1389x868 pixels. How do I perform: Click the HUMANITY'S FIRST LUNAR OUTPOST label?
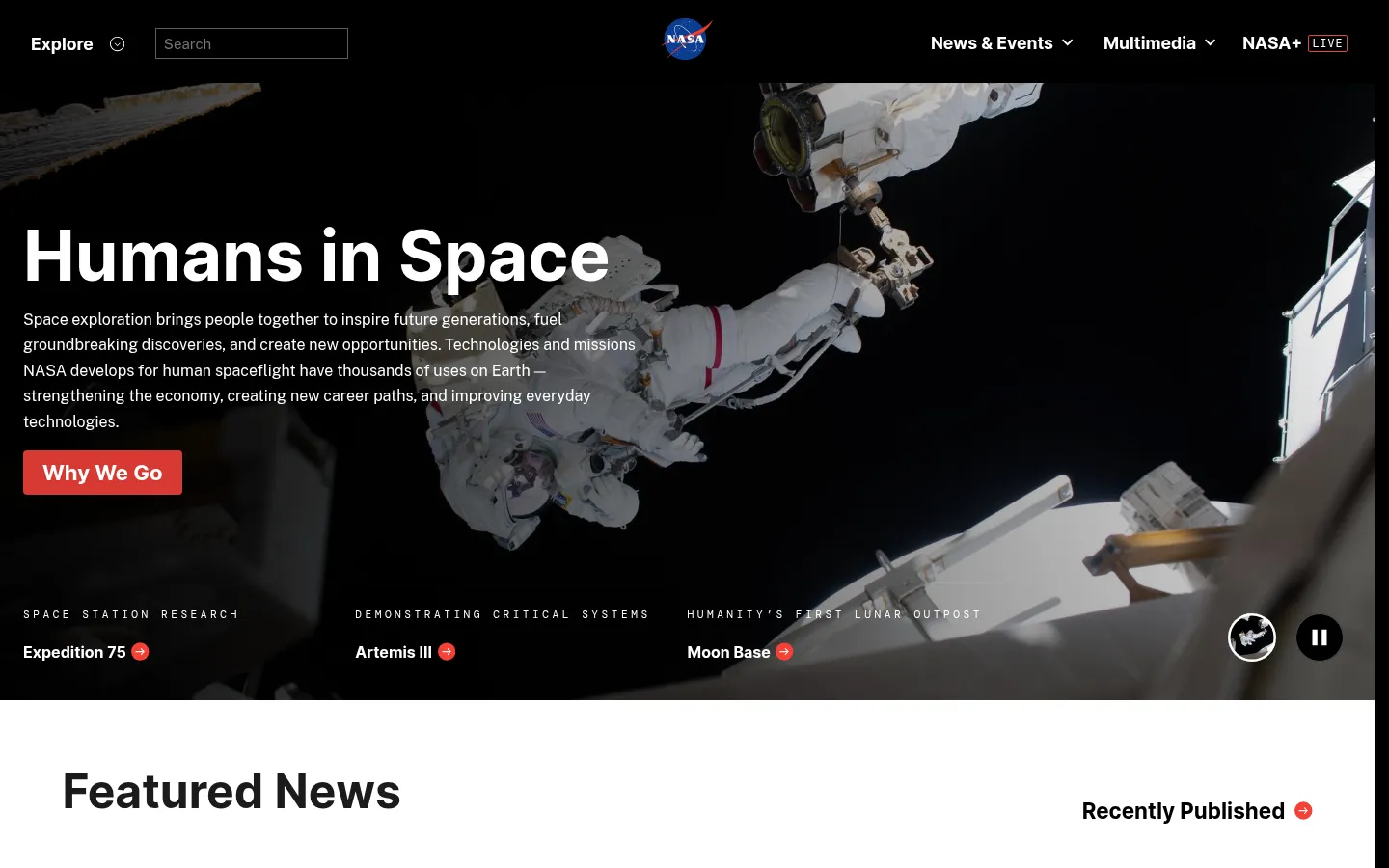click(x=834, y=614)
